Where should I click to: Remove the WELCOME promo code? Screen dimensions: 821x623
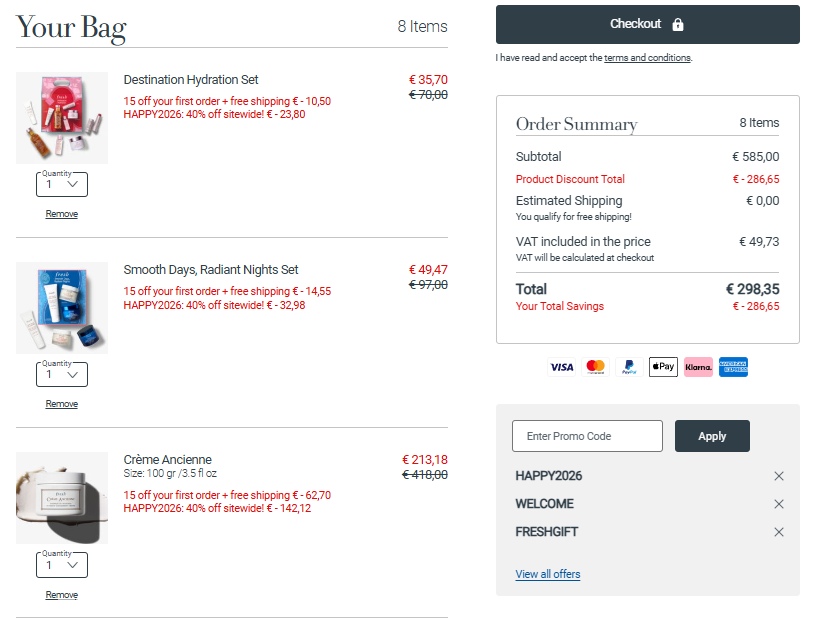click(x=779, y=504)
